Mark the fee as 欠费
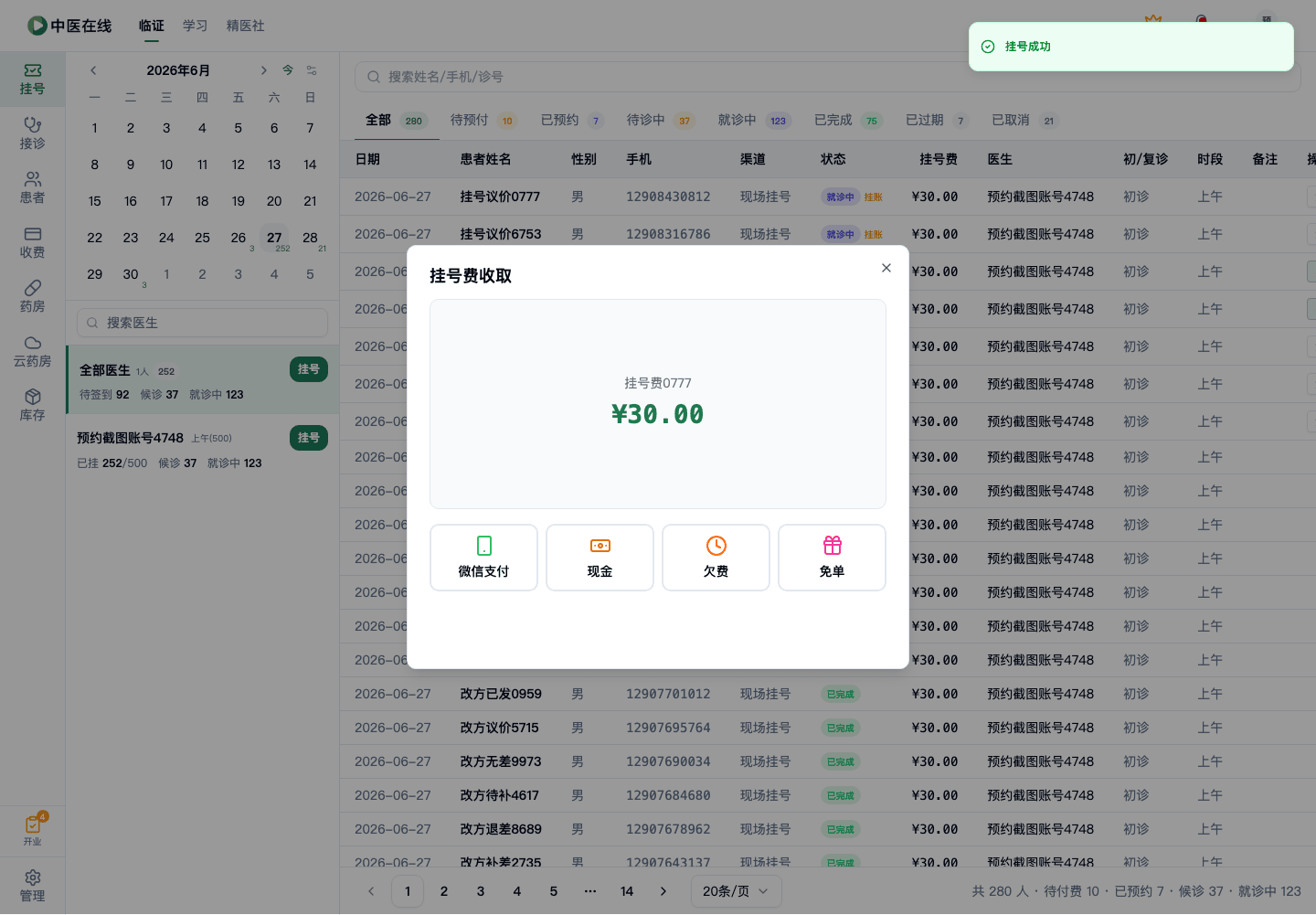The width and height of the screenshot is (1316, 915). (x=716, y=558)
